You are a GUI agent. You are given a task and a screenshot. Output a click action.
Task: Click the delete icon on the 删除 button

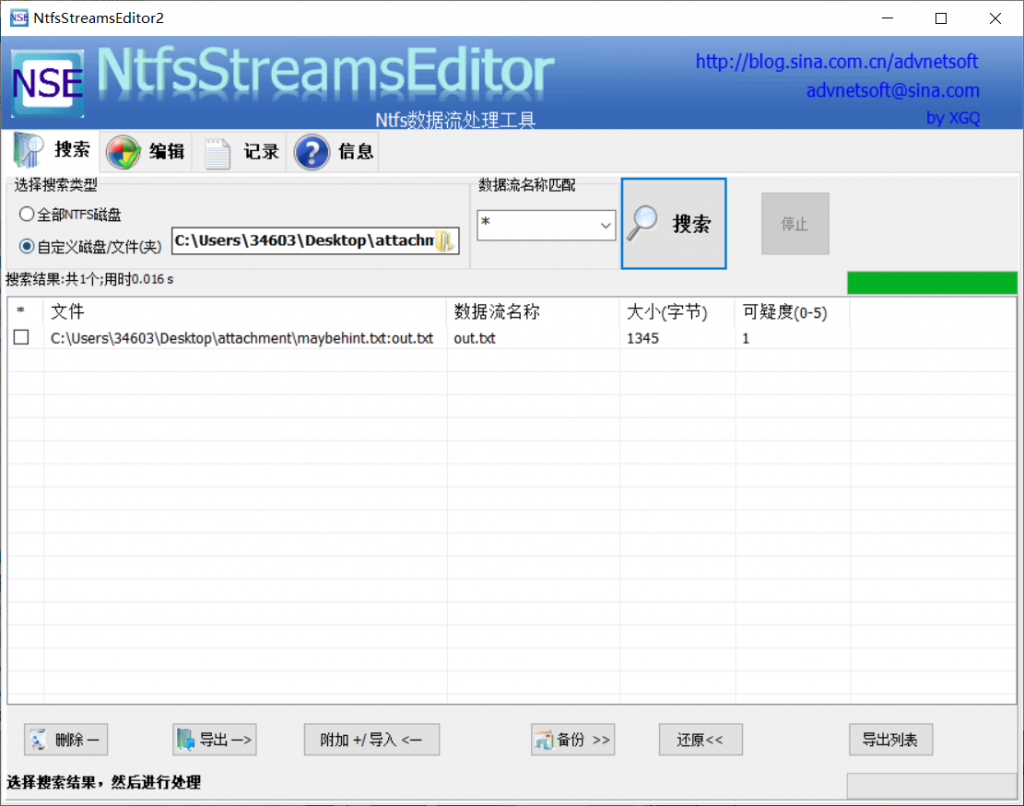39,739
